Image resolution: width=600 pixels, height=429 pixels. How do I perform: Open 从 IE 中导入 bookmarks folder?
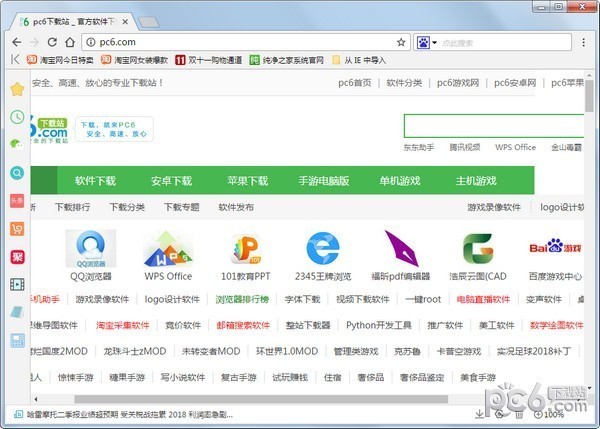(359, 60)
